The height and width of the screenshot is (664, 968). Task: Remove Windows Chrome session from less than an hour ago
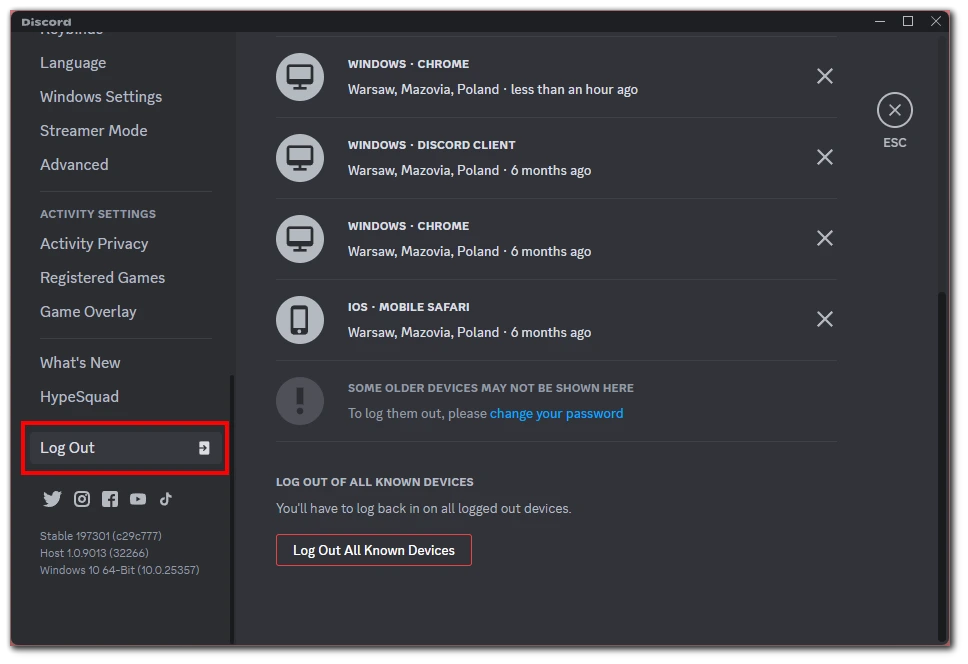tap(825, 76)
